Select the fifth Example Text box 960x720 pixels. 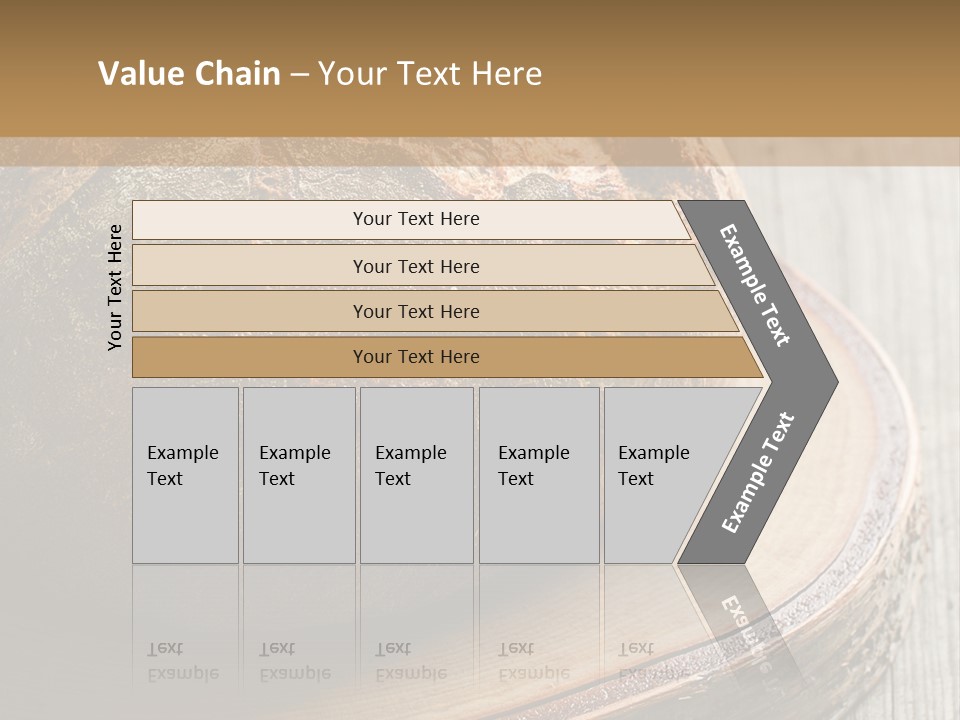pos(655,475)
